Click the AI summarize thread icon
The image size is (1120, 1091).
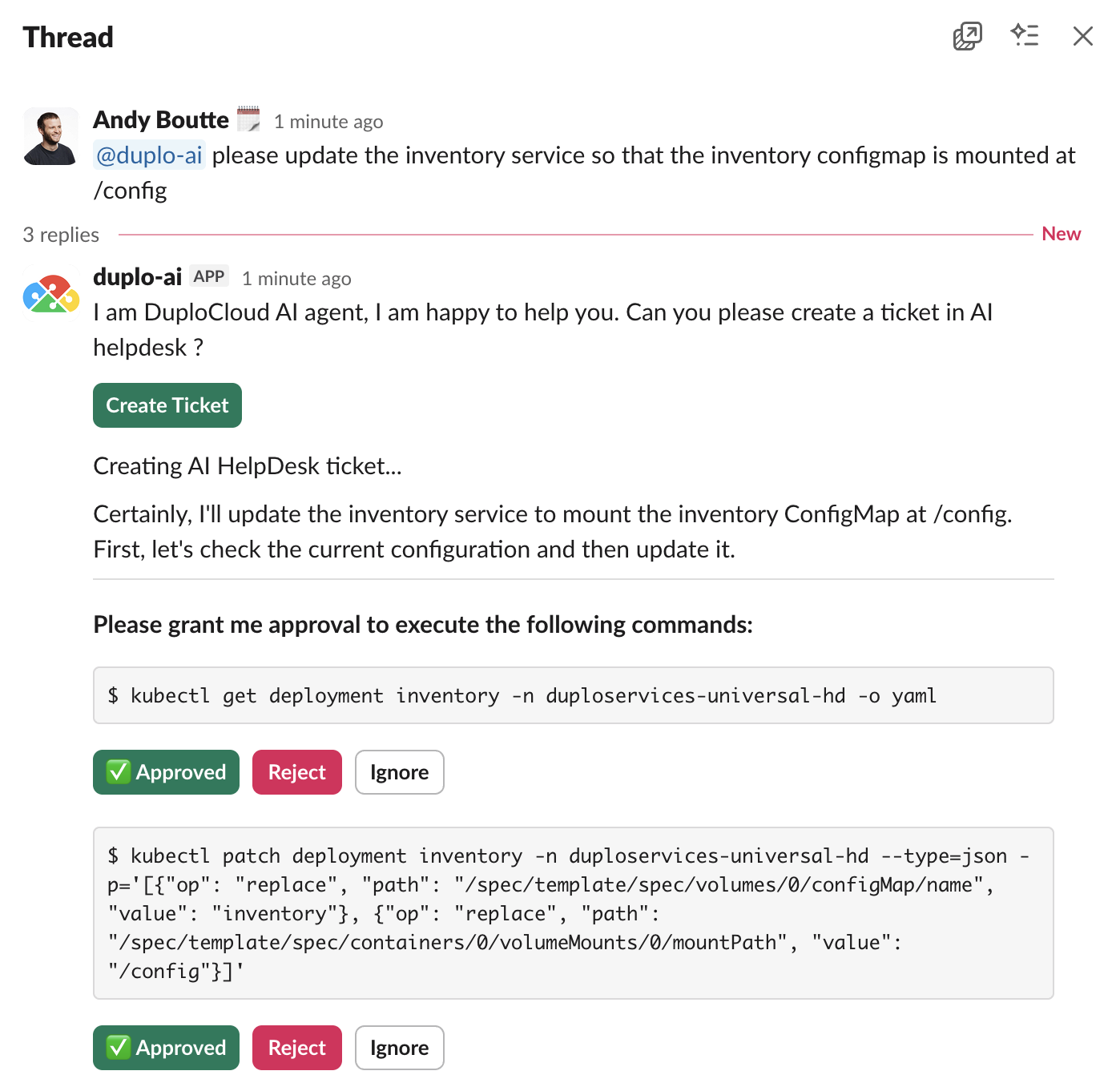pyautogui.click(x=1025, y=36)
